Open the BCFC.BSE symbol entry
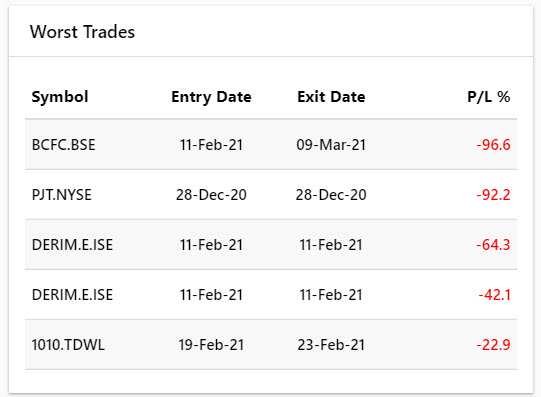541x397 pixels. tap(63, 145)
